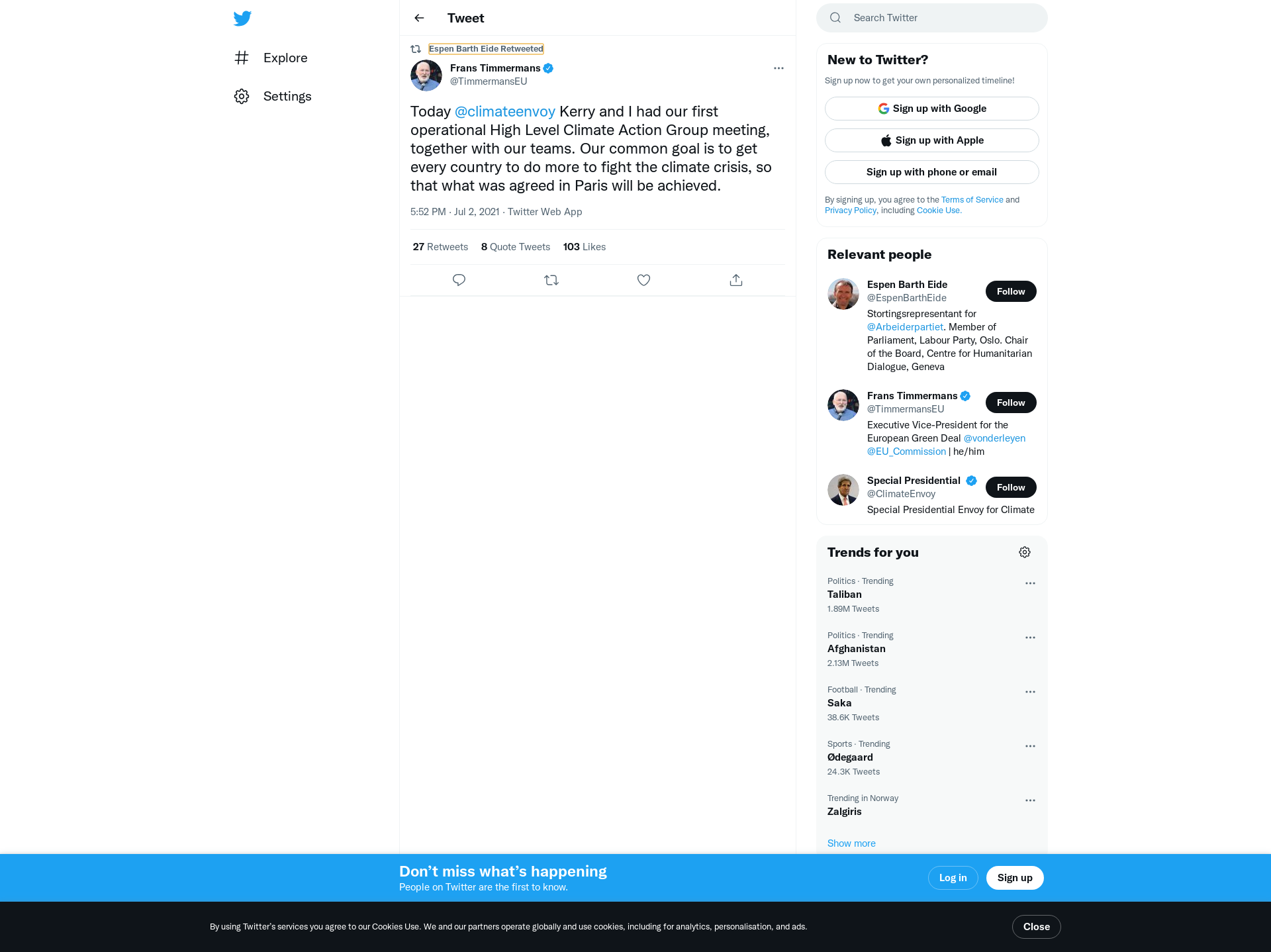Close the cookies notice banner
This screenshot has height=952, width=1271.
tap(1036, 927)
